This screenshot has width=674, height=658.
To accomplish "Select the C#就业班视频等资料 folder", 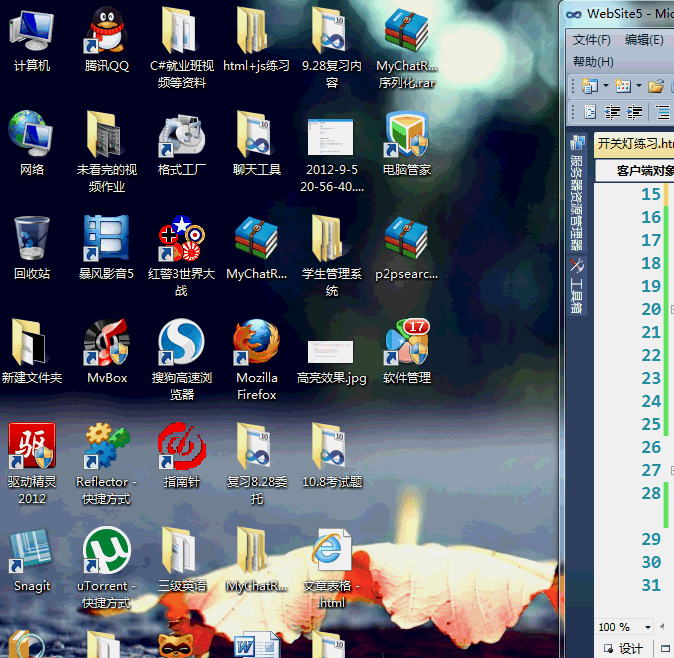I will point(181,47).
